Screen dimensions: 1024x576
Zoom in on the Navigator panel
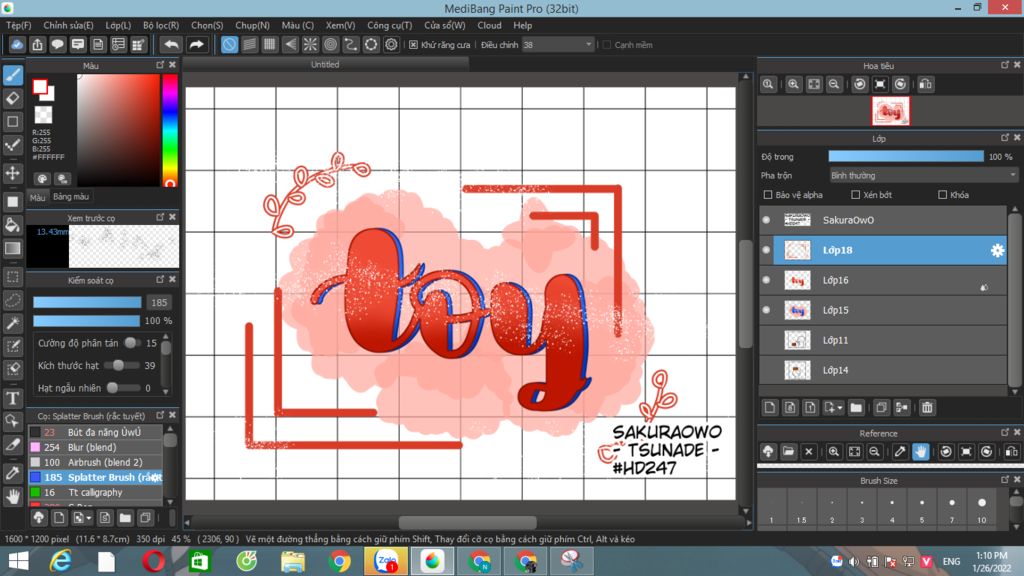point(793,84)
